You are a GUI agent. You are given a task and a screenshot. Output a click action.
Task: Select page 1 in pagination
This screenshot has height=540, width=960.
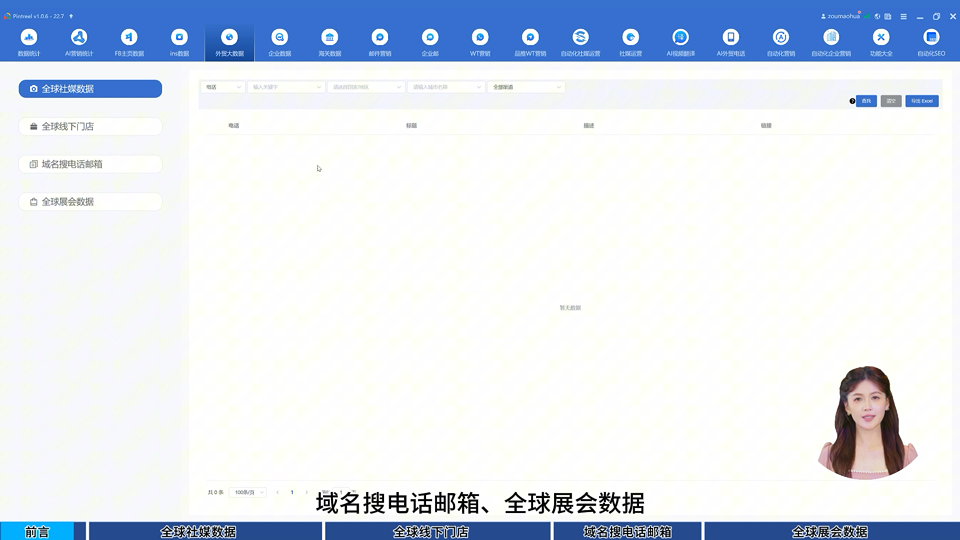click(x=292, y=492)
